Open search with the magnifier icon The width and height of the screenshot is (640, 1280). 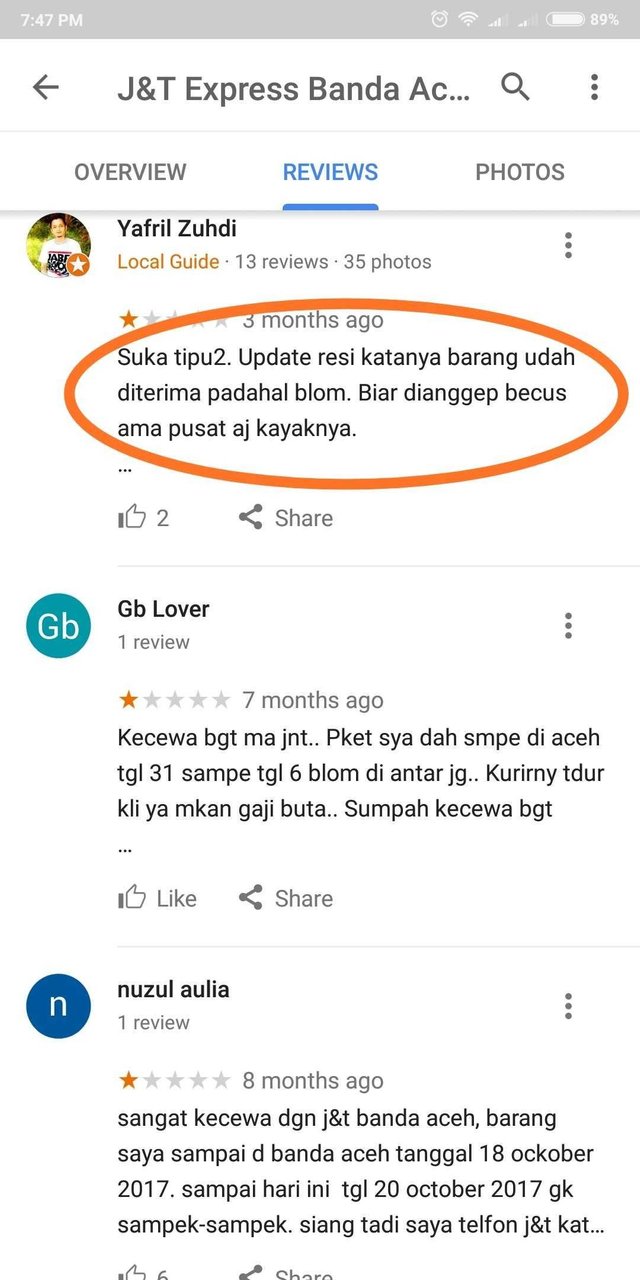515,87
